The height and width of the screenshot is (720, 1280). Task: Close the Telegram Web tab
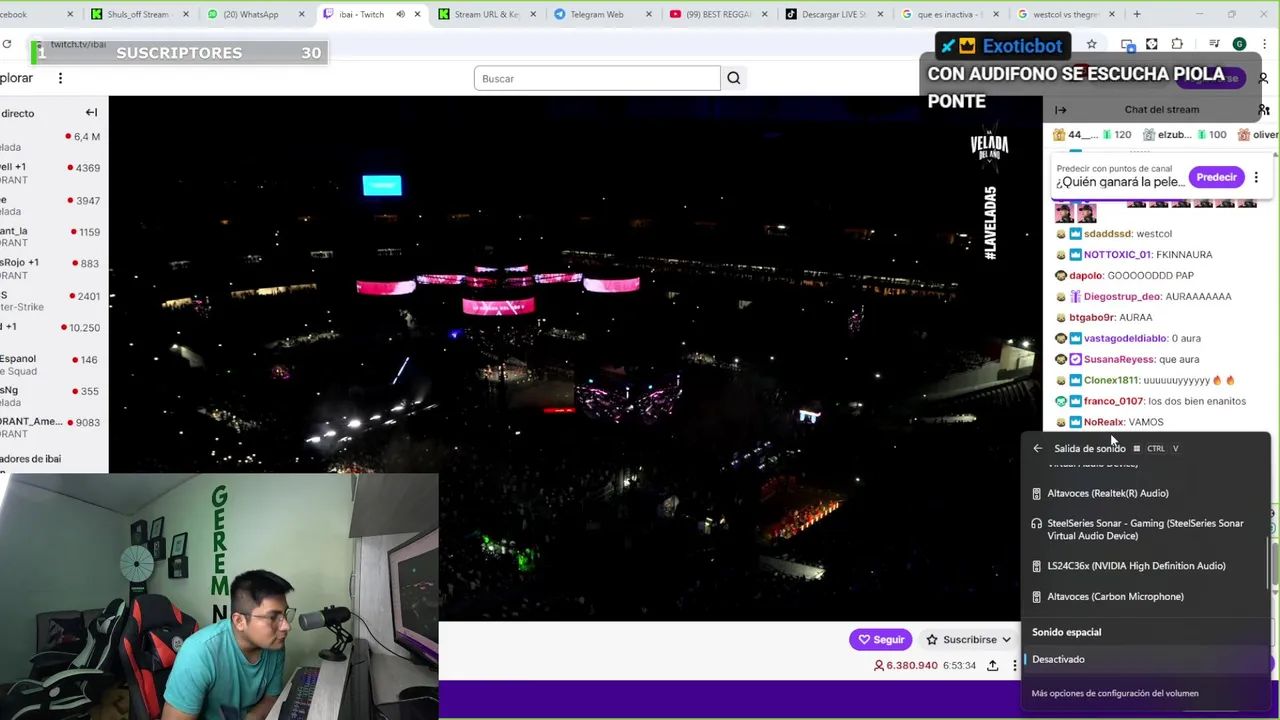pyautogui.click(x=648, y=14)
